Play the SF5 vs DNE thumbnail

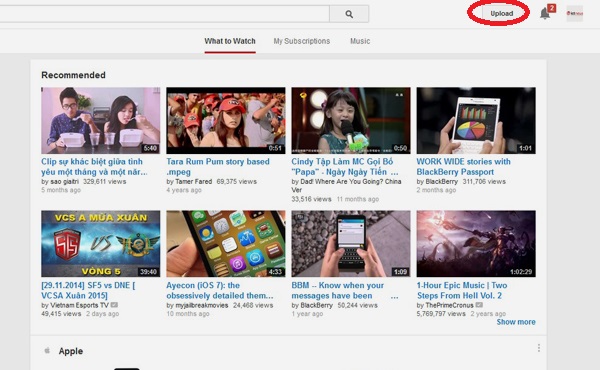click(x=101, y=244)
